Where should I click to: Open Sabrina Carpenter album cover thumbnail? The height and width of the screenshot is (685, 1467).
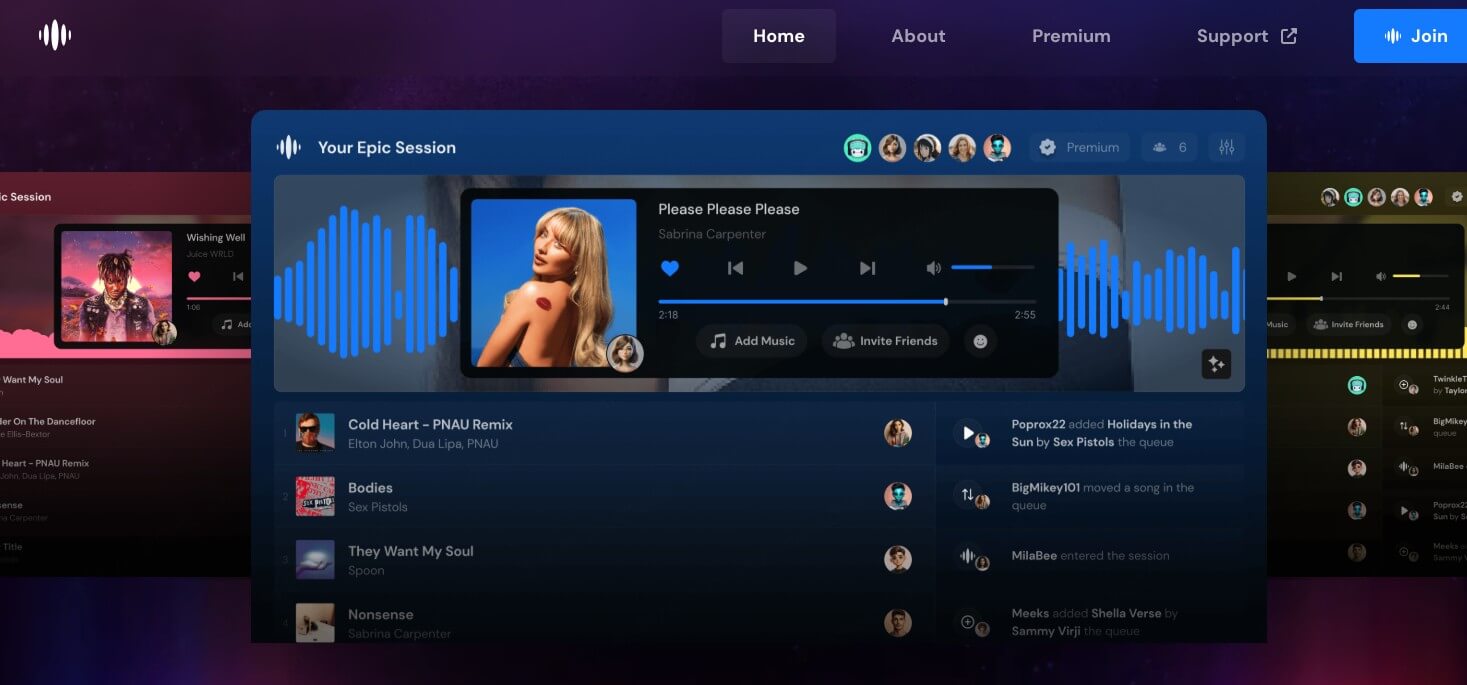tap(553, 283)
